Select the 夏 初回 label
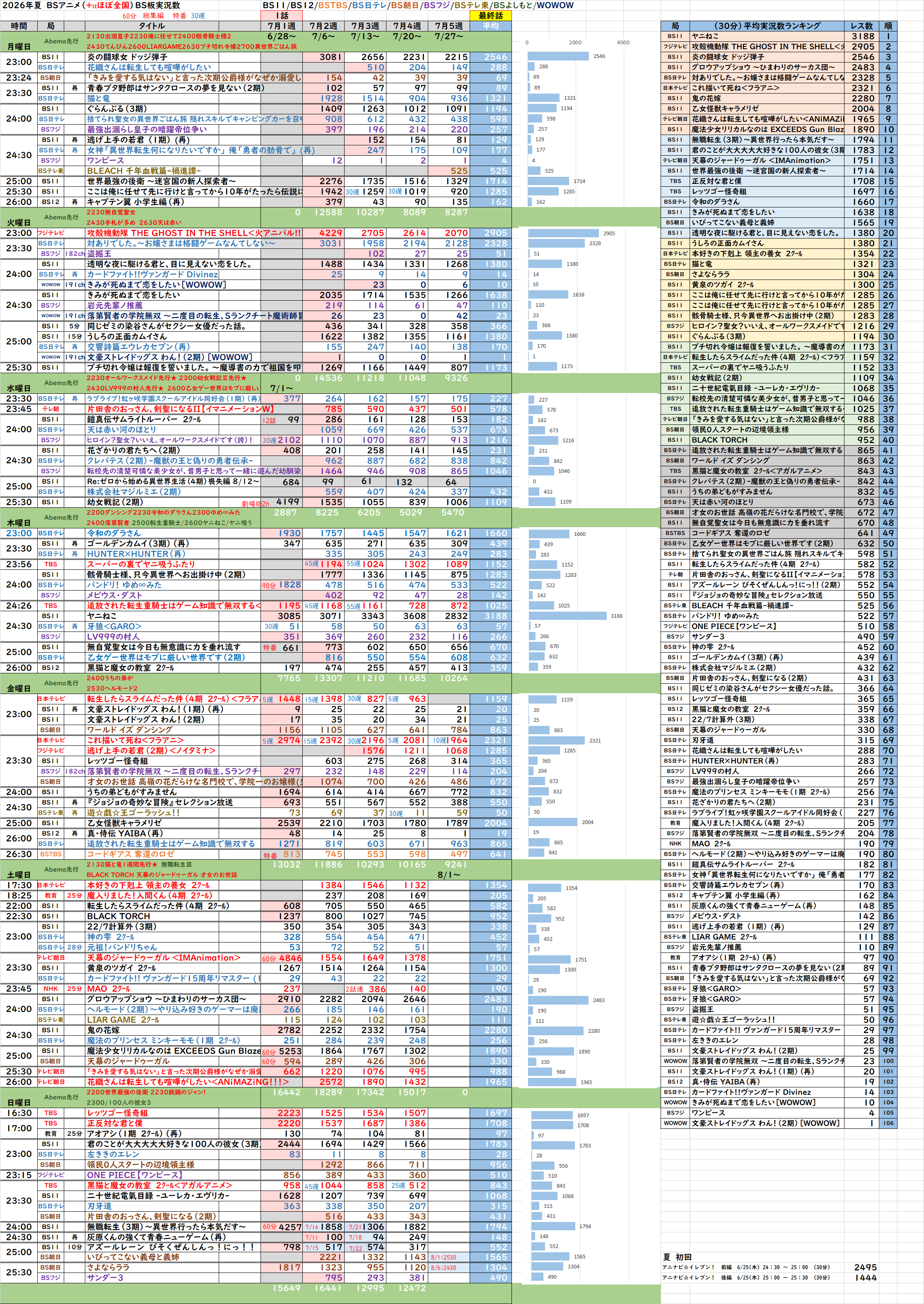The width and height of the screenshot is (924, 1304). point(677,1257)
